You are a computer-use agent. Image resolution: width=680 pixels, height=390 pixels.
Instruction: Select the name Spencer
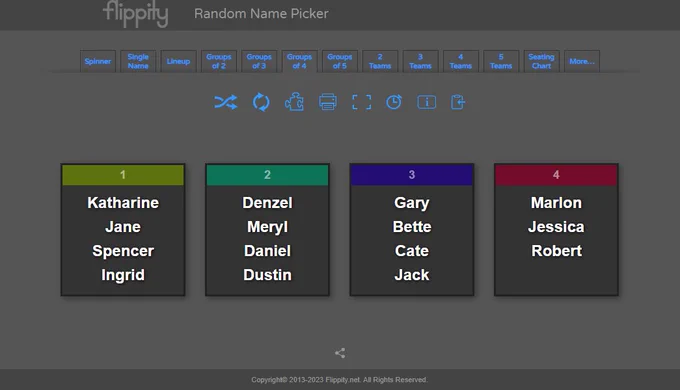tap(123, 251)
